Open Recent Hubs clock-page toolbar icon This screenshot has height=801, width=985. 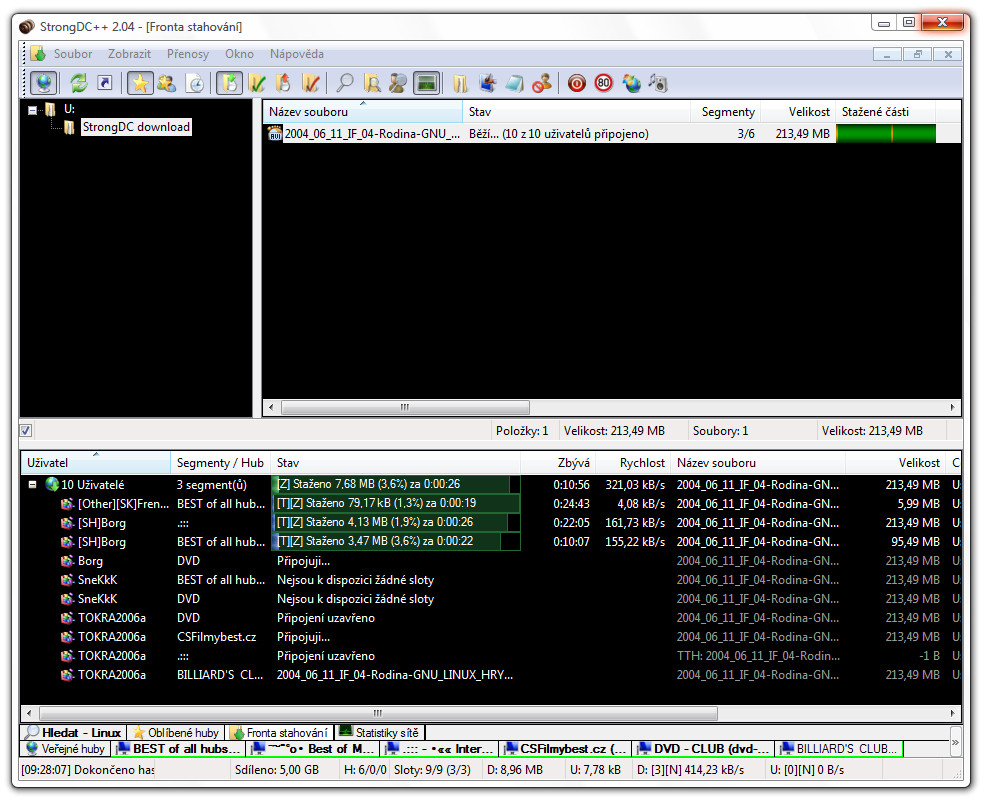tap(195, 83)
